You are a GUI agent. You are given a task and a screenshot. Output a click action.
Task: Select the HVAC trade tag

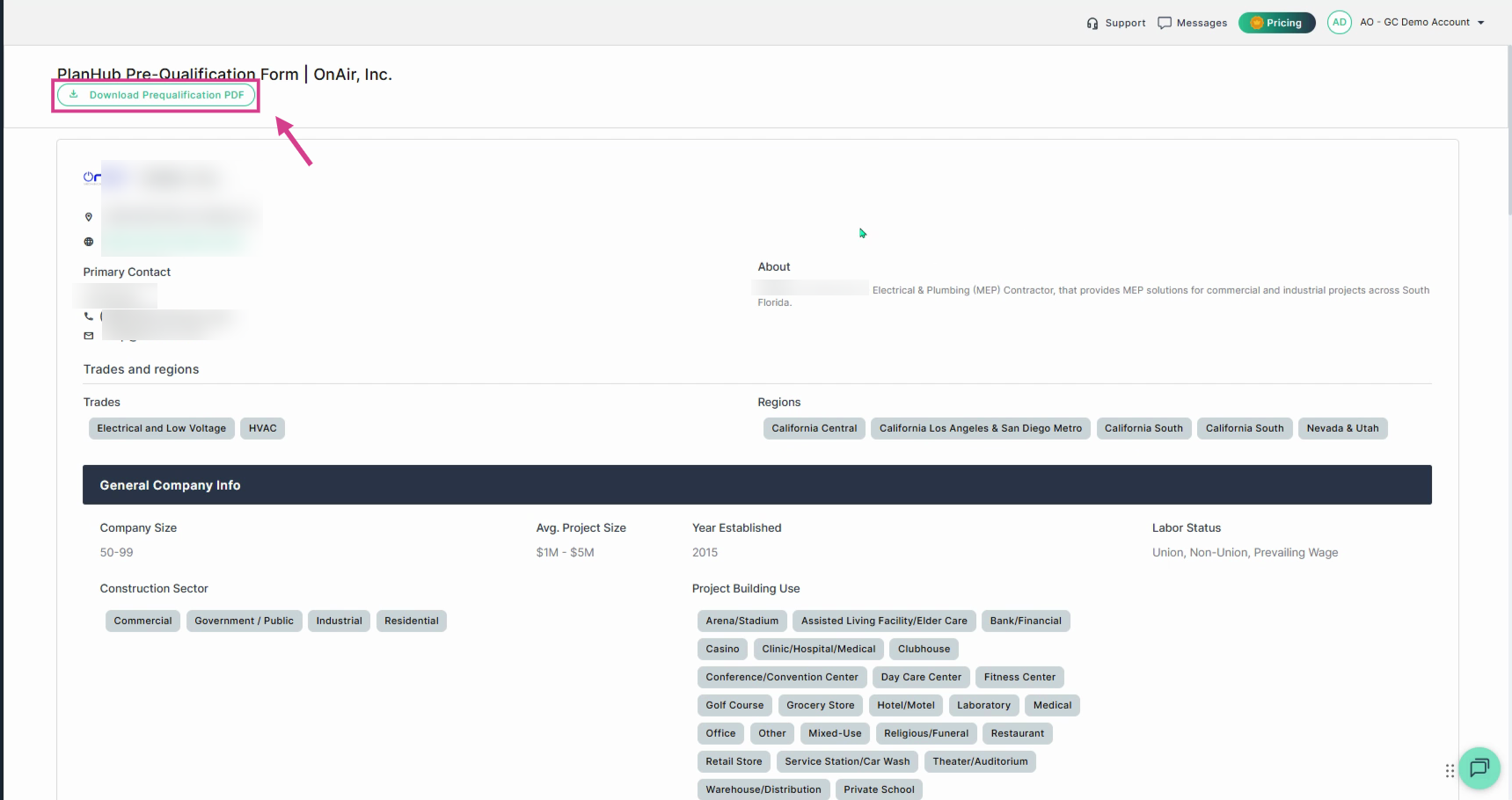tap(262, 428)
